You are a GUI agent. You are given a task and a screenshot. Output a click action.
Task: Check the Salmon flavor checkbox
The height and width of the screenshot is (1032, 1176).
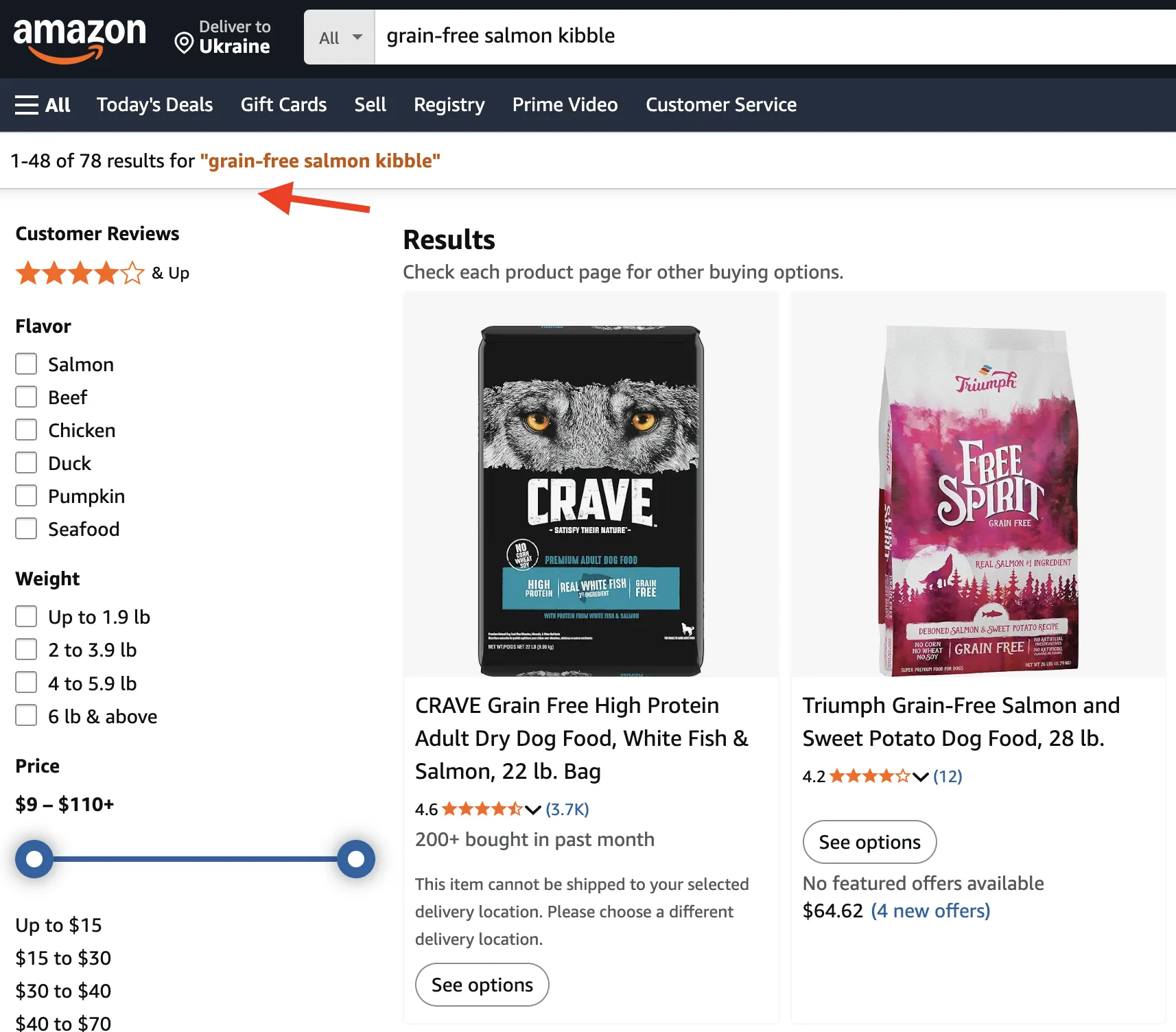[x=26, y=364]
